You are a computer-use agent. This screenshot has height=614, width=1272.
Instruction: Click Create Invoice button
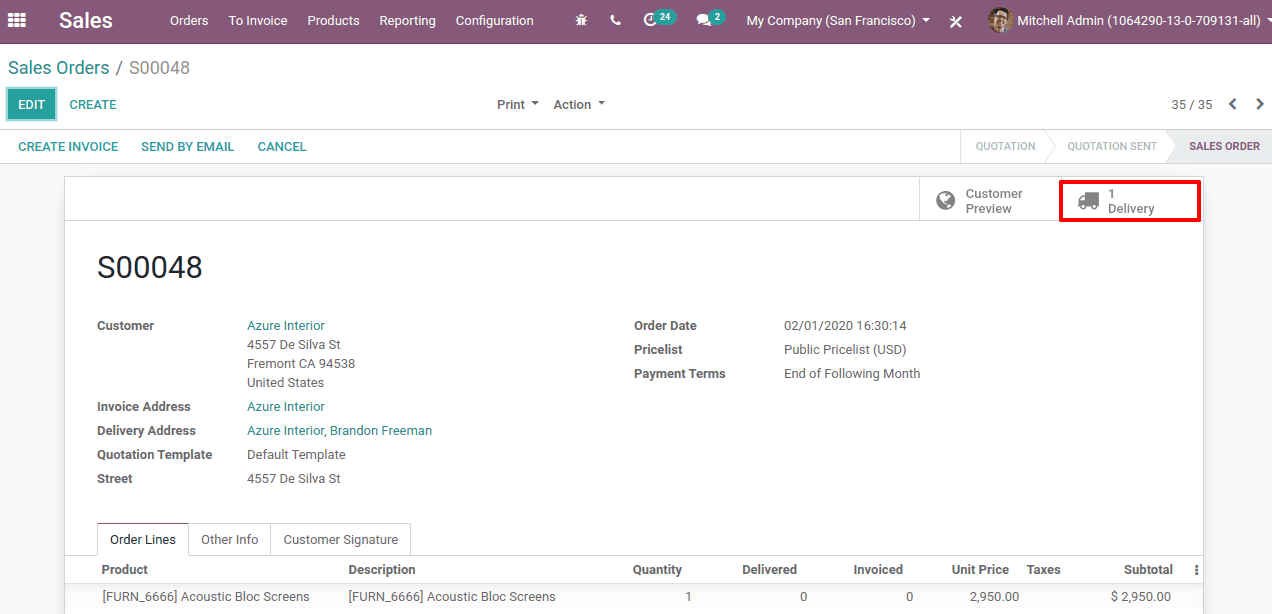pos(68,146)
